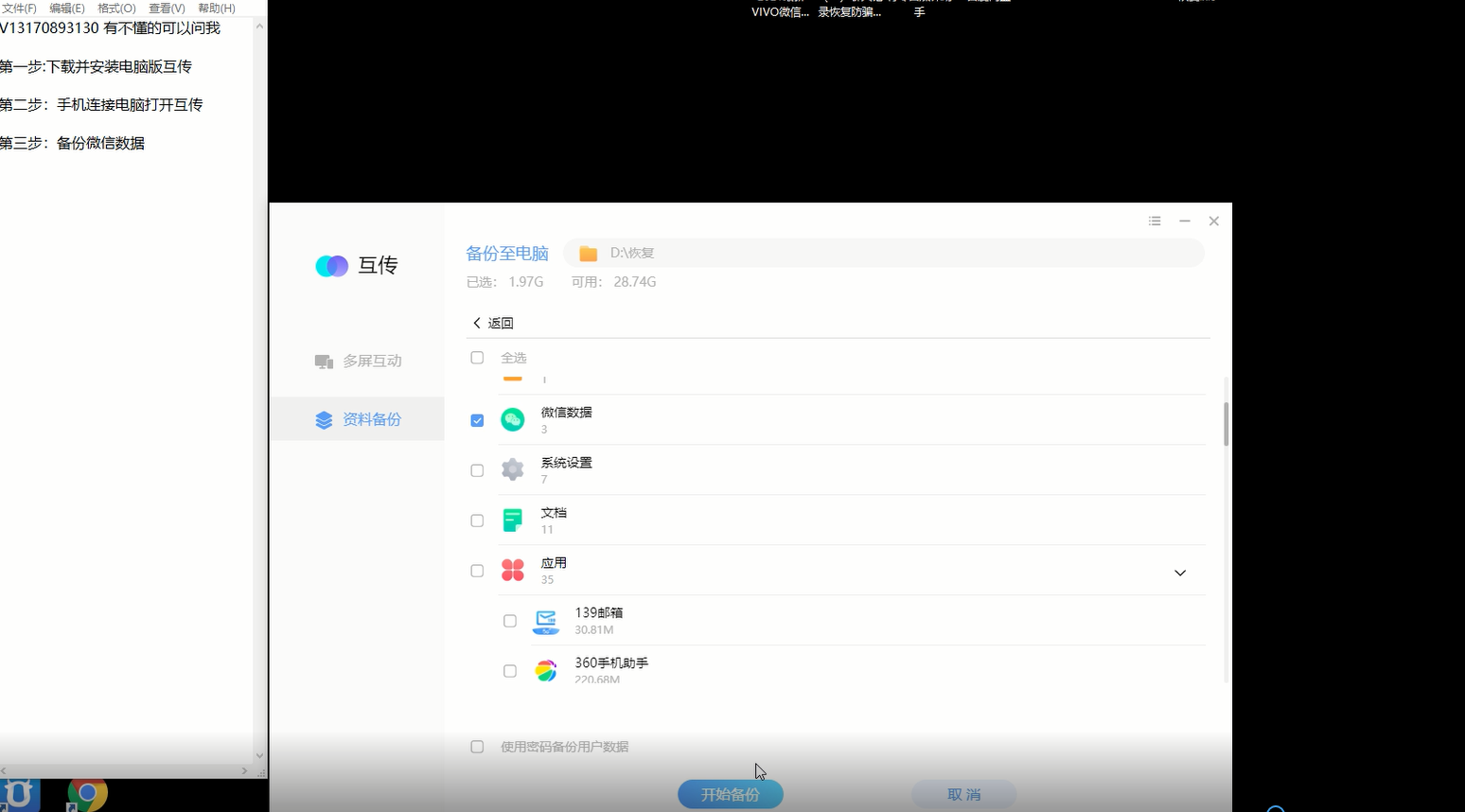This screenshot has height=812, width=1465.
Task: Click Notepad scroll down arrow
Action: point(259,756)
